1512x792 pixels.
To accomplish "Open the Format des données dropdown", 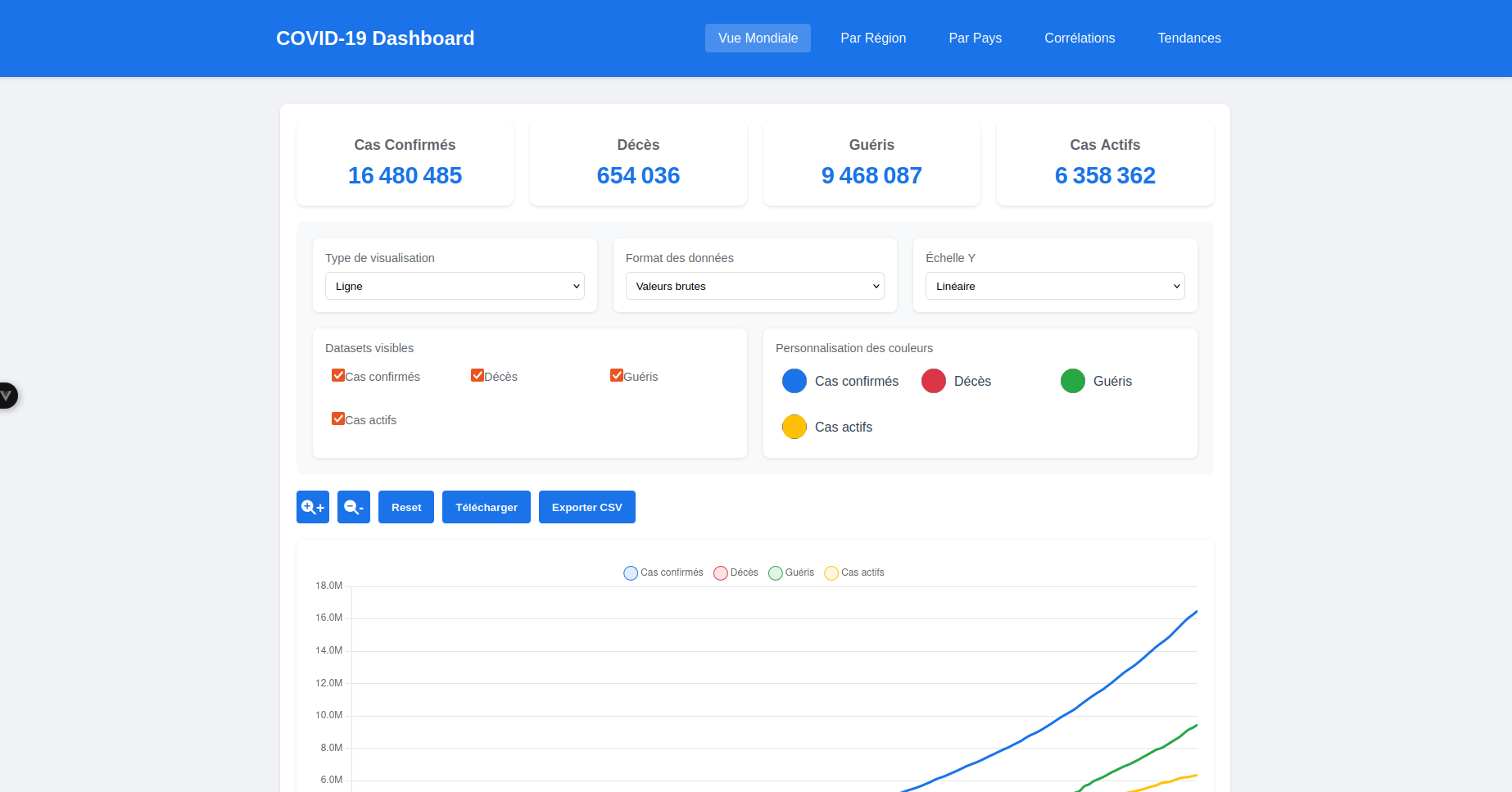I will click(755, 286).
